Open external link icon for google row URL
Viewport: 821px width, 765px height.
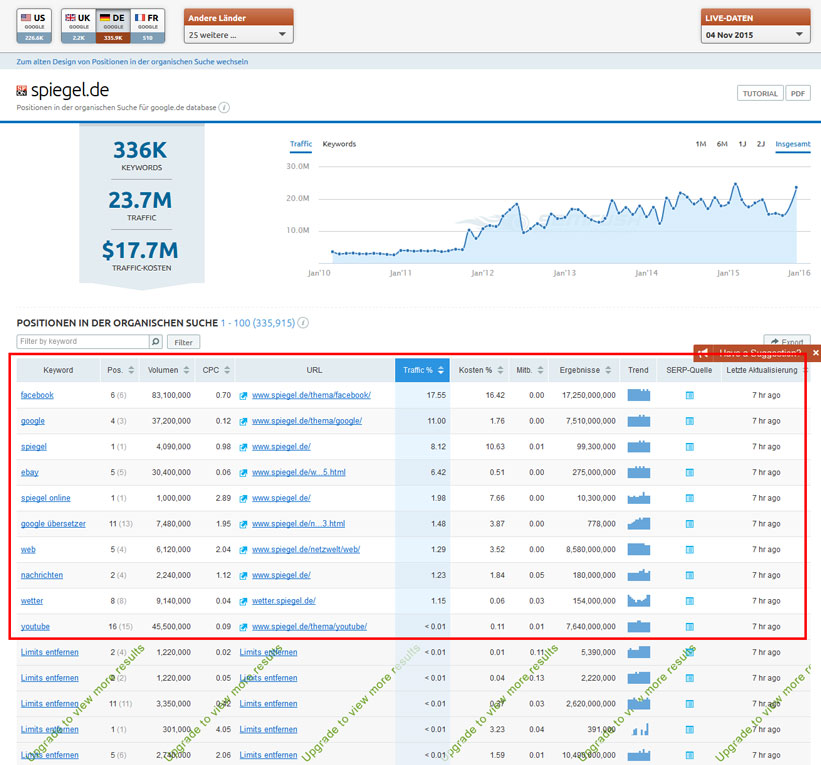(243, 422)
